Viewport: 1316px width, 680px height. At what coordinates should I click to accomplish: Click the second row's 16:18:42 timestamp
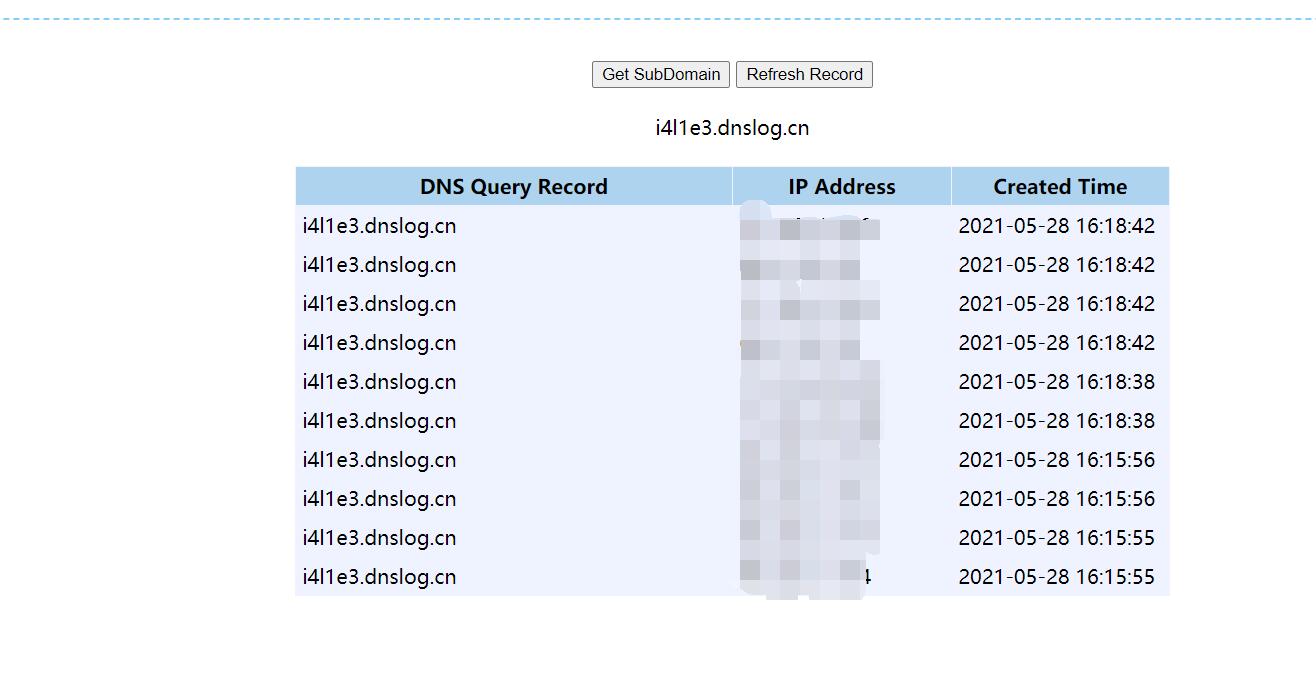(1056, 265)
